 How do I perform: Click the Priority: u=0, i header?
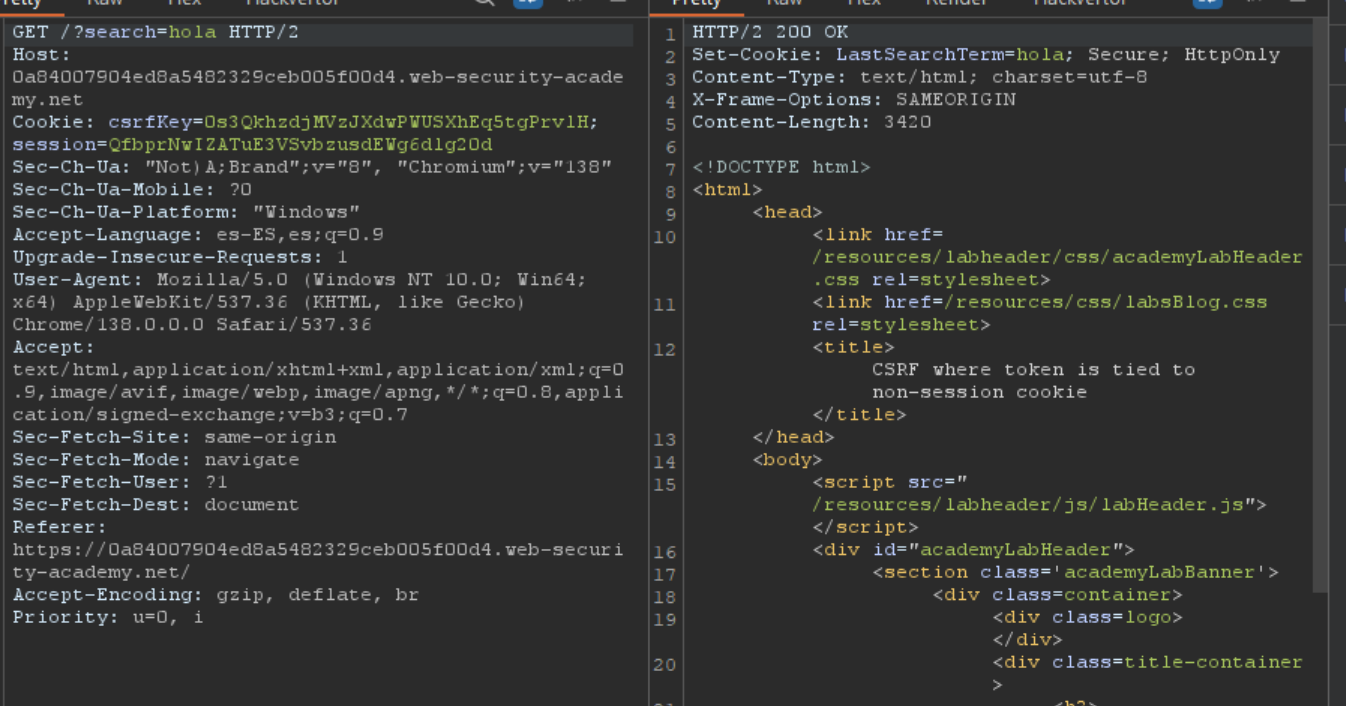click(x=108, y=617)
